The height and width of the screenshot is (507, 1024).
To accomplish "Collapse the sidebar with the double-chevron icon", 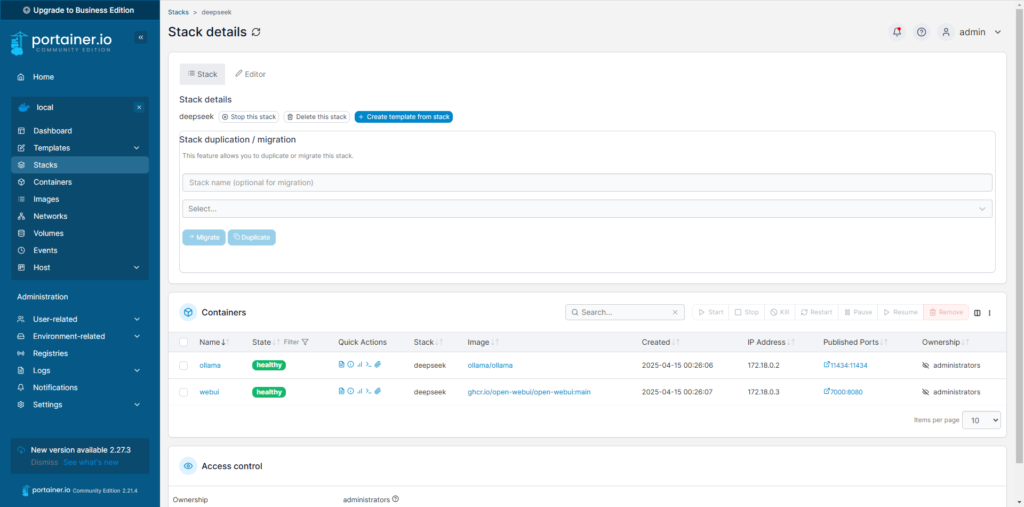I will point(140,38).
